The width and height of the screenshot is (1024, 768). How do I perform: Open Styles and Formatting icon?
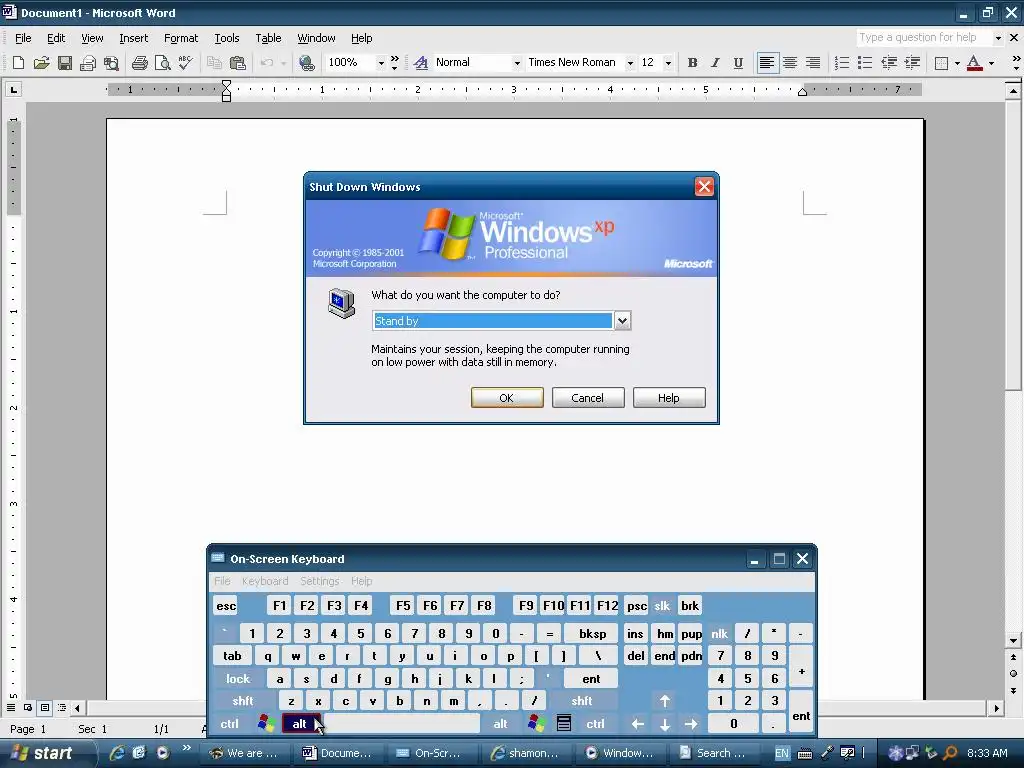point(421,63)
